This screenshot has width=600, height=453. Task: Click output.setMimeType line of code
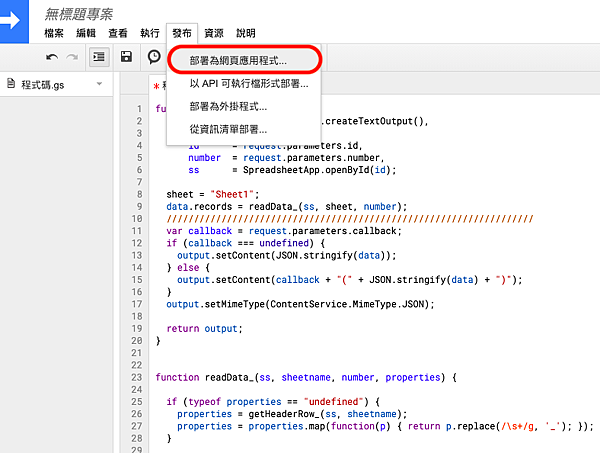[x=300, y=304]
